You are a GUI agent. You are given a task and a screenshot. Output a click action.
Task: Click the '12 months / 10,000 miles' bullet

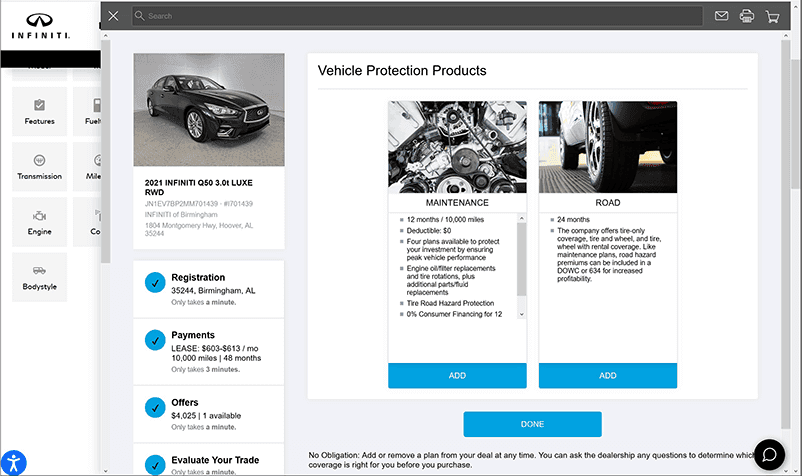click(445, 219)
